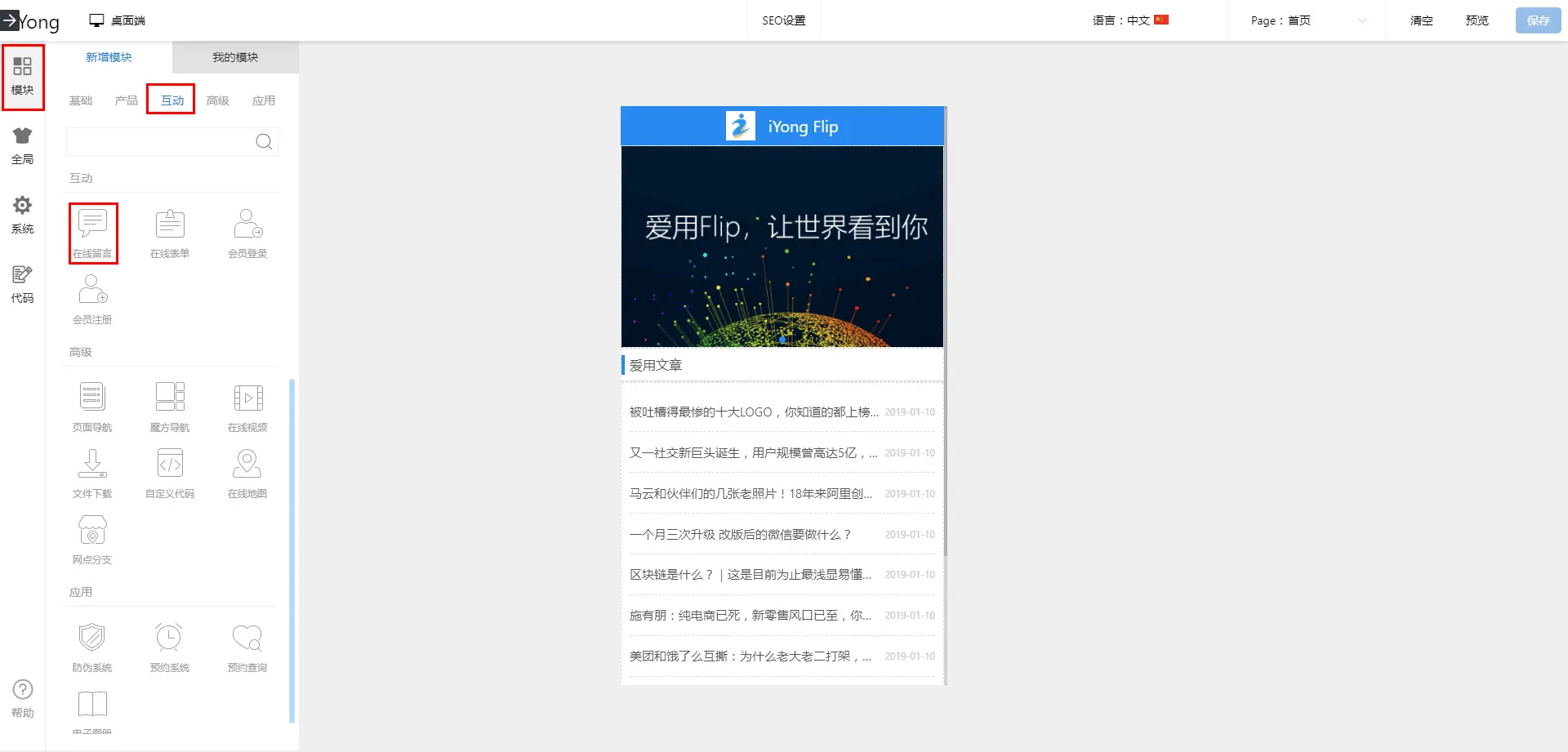Viewport: 1568px width, 752px height.
Task: Click the 保存 button
Action: (x=1538, y=20)
